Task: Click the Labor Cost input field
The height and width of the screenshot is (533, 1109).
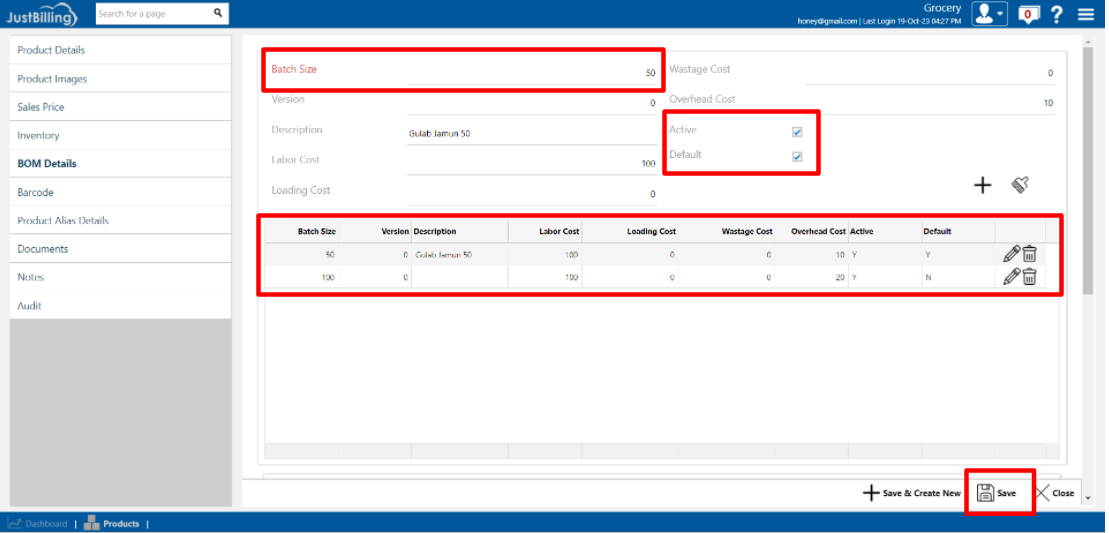Action: [x=532, y=162]
